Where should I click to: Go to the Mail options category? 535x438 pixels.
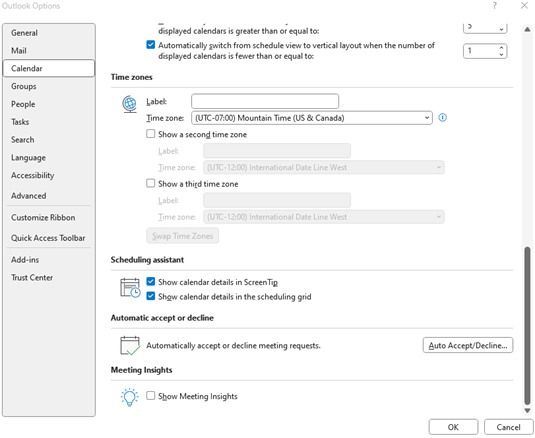[x=48, y=50]
